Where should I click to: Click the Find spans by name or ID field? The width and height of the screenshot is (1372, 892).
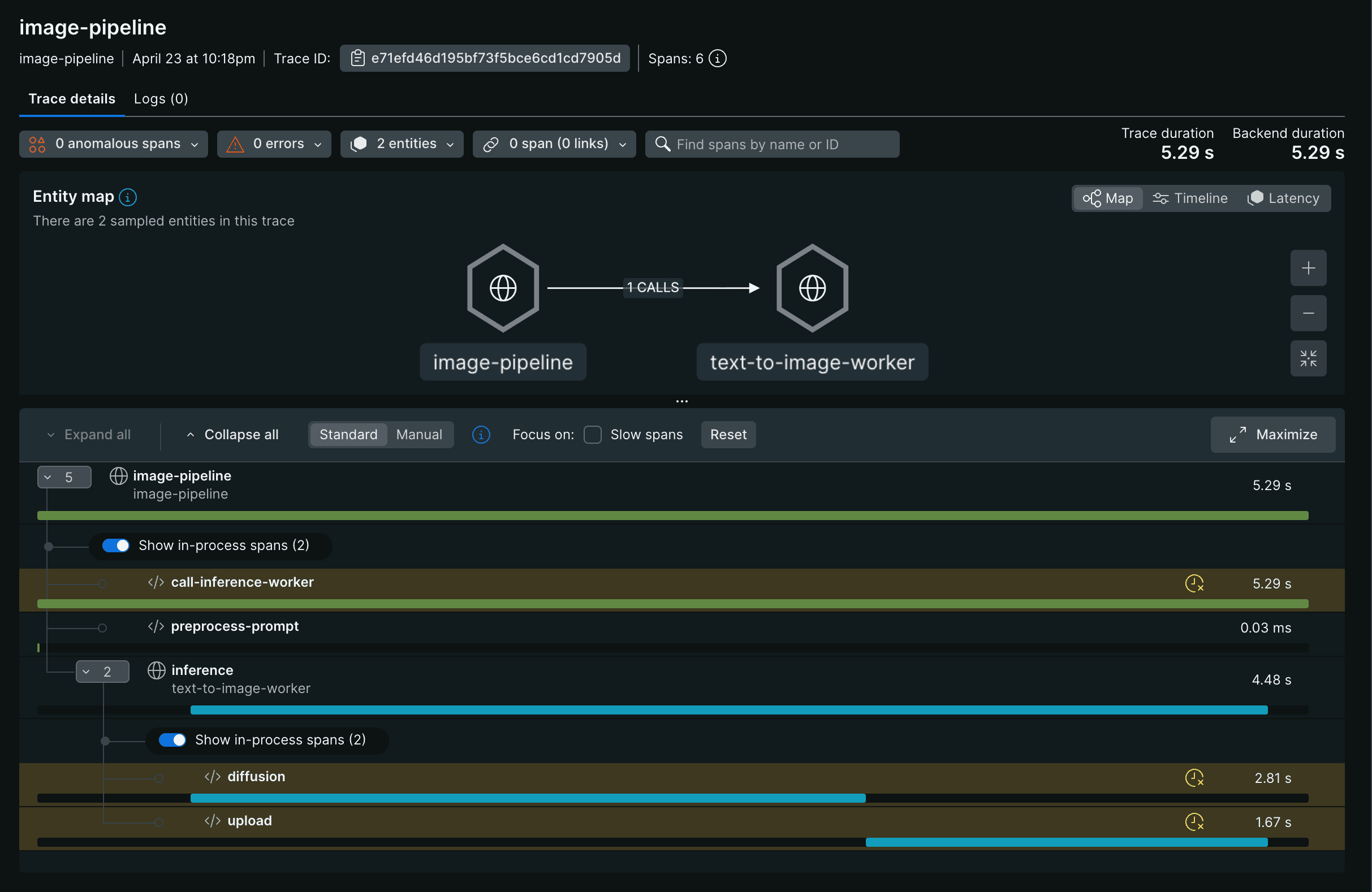772,144
